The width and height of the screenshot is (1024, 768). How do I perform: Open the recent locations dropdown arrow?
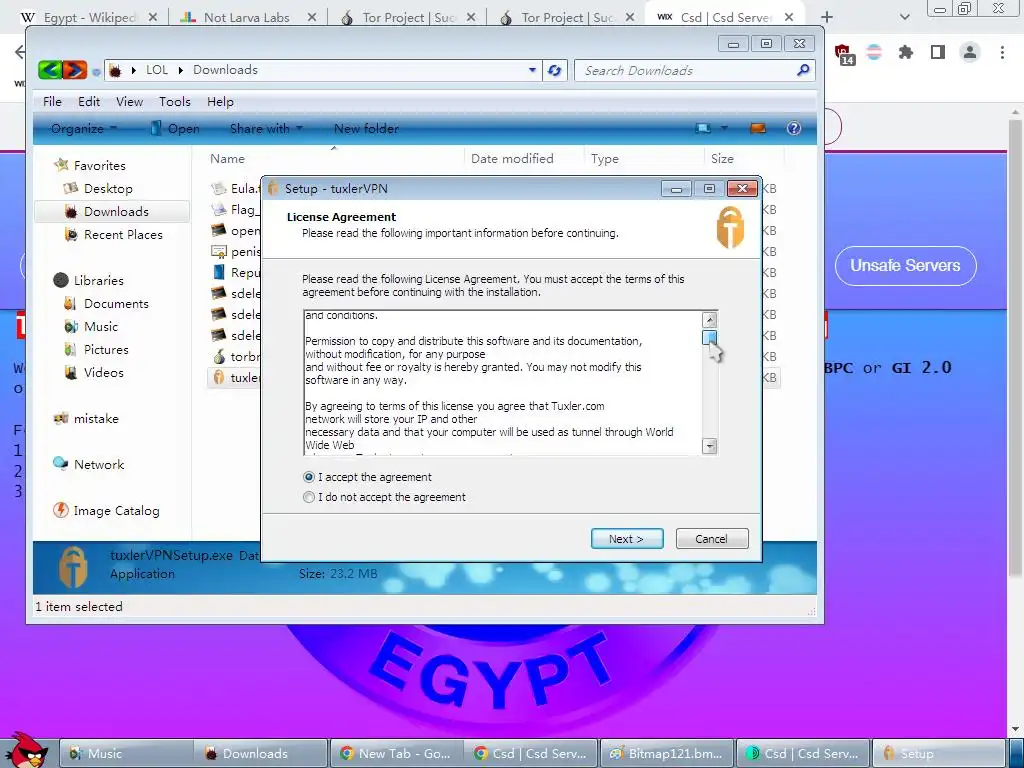tap(96, 71)
